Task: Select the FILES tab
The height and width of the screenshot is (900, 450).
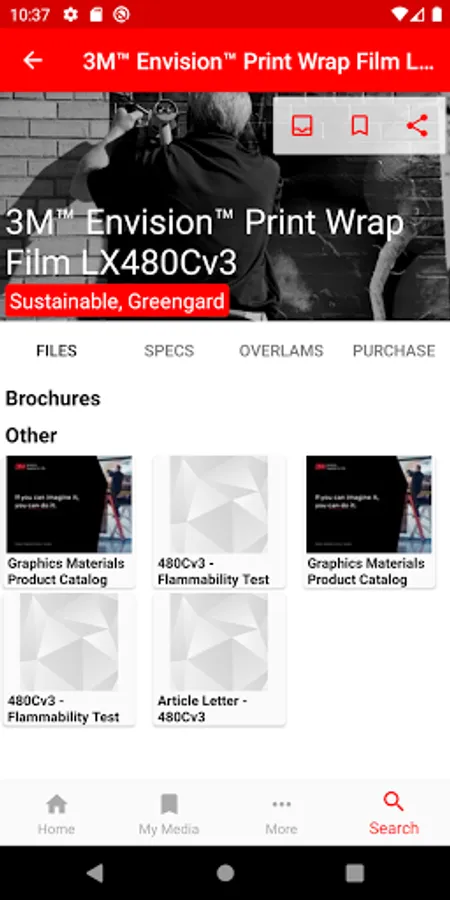Action: point(56,351)
